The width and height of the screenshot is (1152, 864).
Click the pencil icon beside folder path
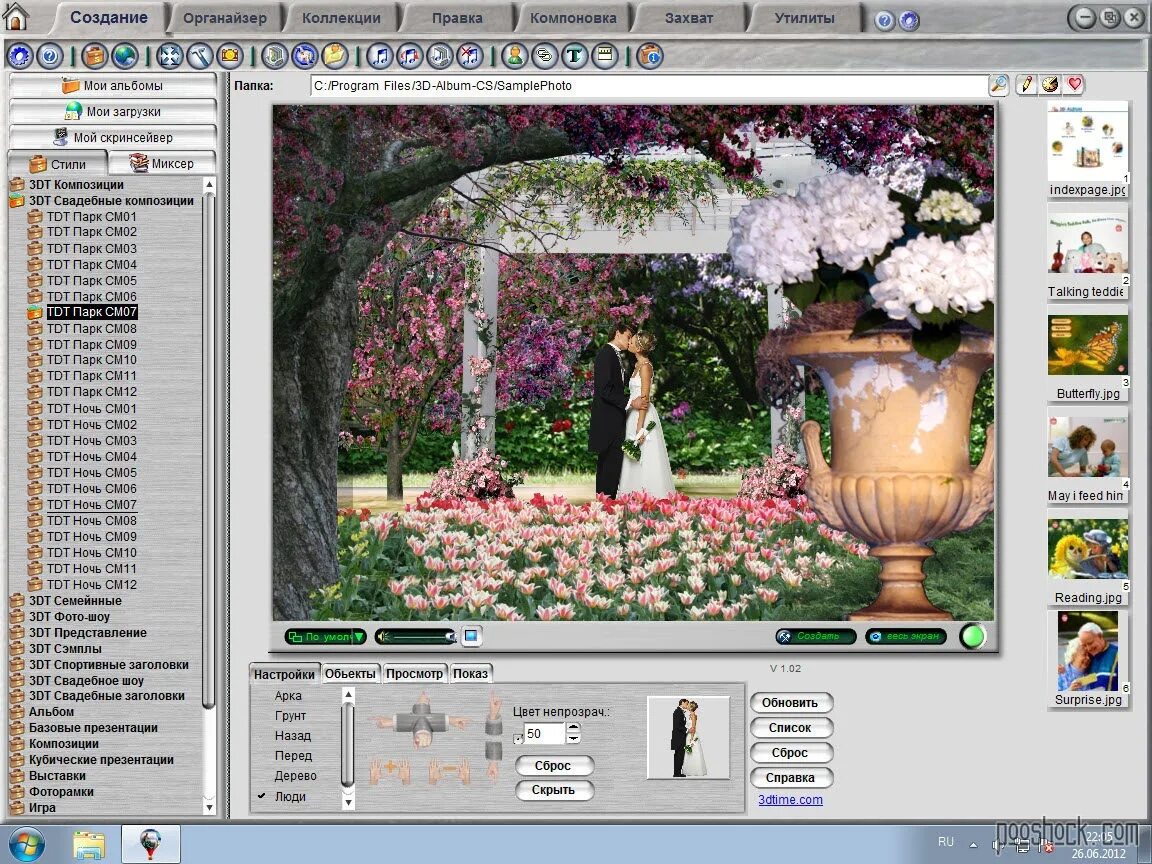tap(1026, 84)
